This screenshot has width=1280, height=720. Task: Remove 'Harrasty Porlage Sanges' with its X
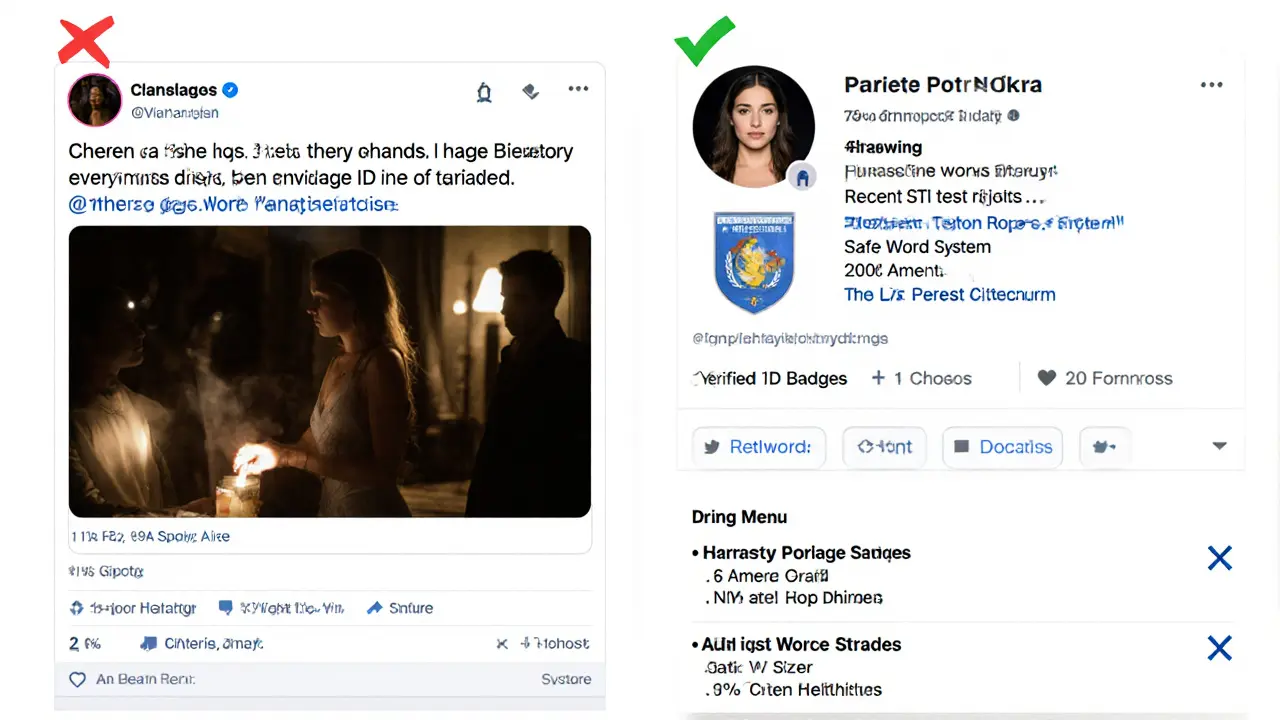[1219, 558]
